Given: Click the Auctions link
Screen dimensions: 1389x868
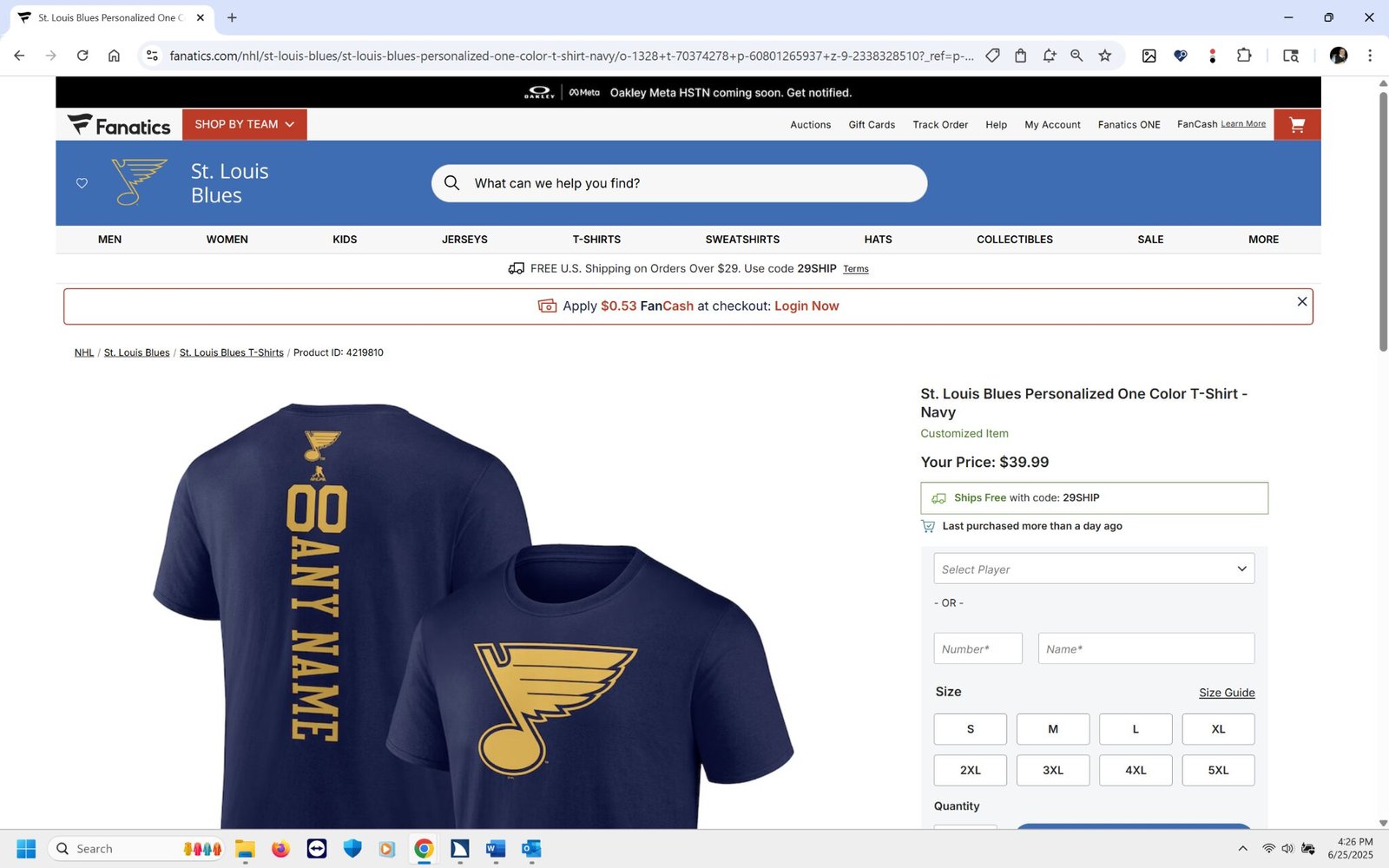Looking at the screenshot, I should (x=811, y=125).
